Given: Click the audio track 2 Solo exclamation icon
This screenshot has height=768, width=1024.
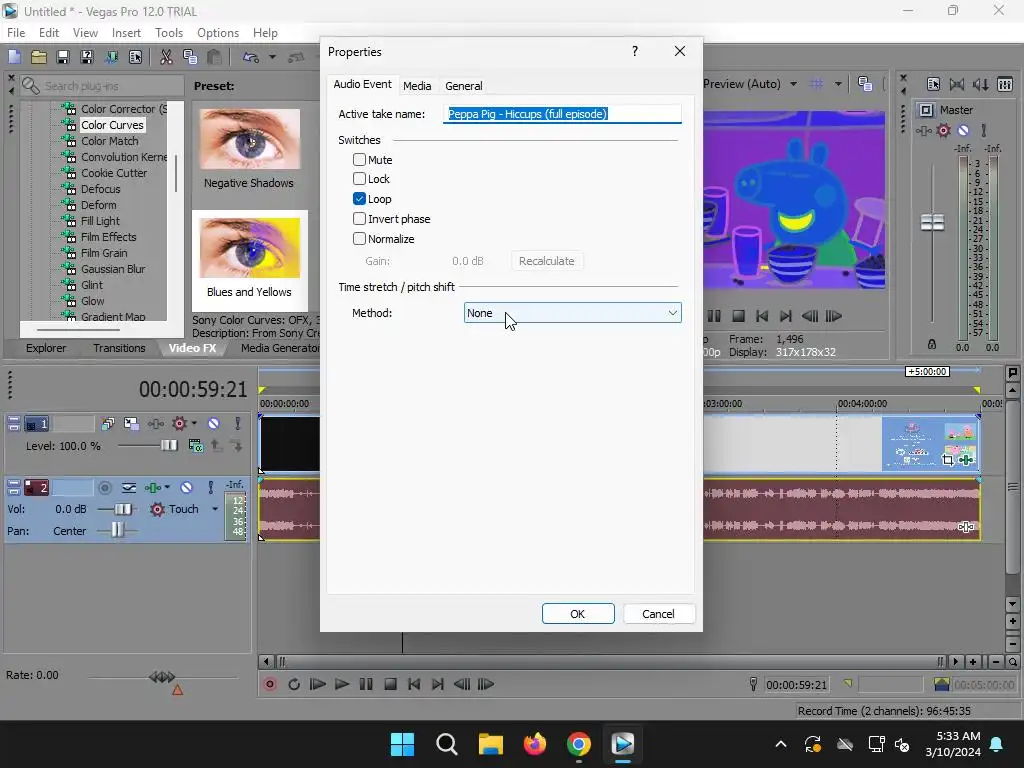Looking at the screenshot, I should [210, 488].
